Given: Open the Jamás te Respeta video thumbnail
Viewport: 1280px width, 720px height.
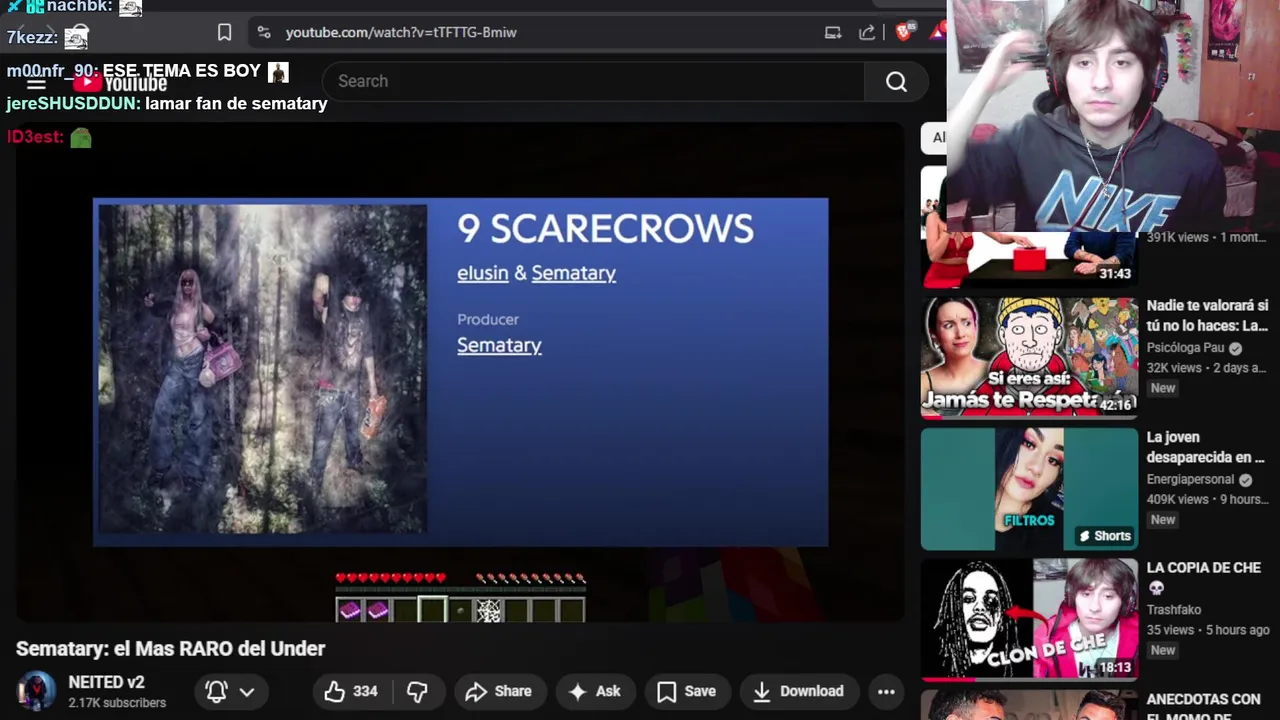Looking at the screenshot, I should coord(1029,357).
